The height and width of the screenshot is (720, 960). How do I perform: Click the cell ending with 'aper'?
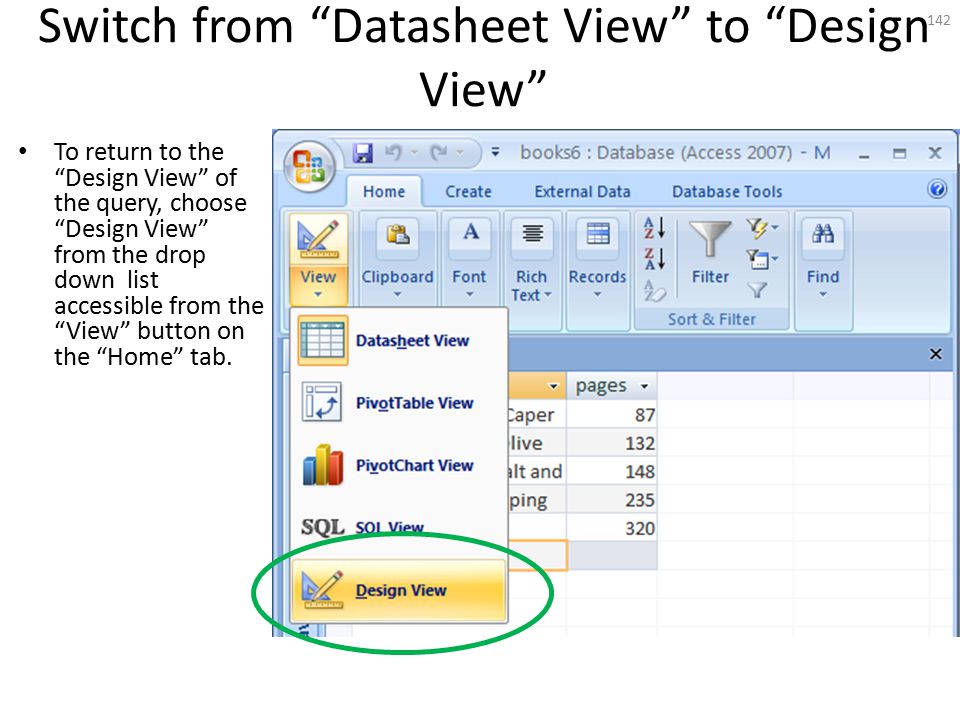pyautogui.click(x=537, y=415)
